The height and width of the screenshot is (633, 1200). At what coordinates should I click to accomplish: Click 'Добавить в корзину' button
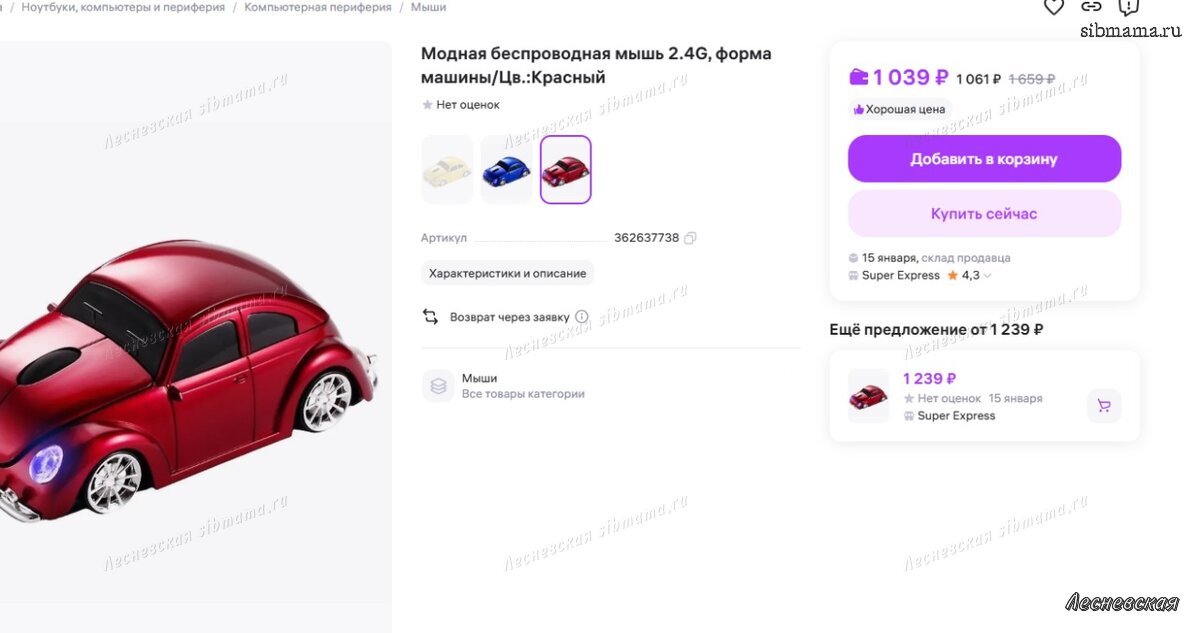tap(984, 159)
